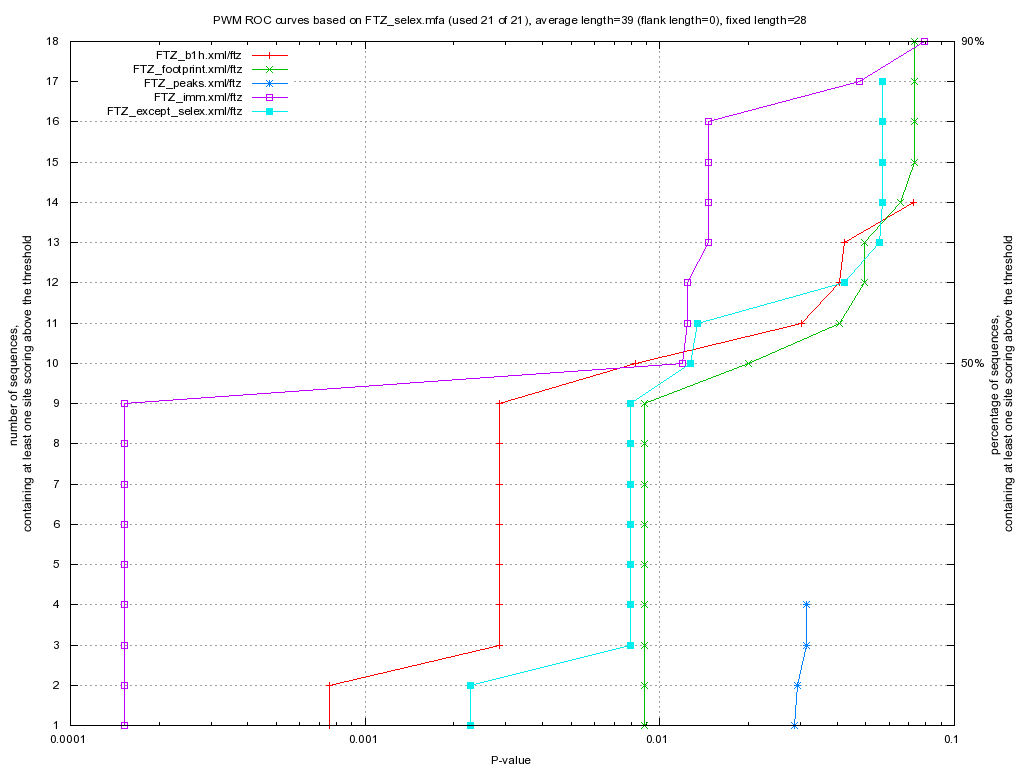The image size is (1024, 768).
Task: Click the purple square marker in FTZ_imm legend
Action: 268,97
